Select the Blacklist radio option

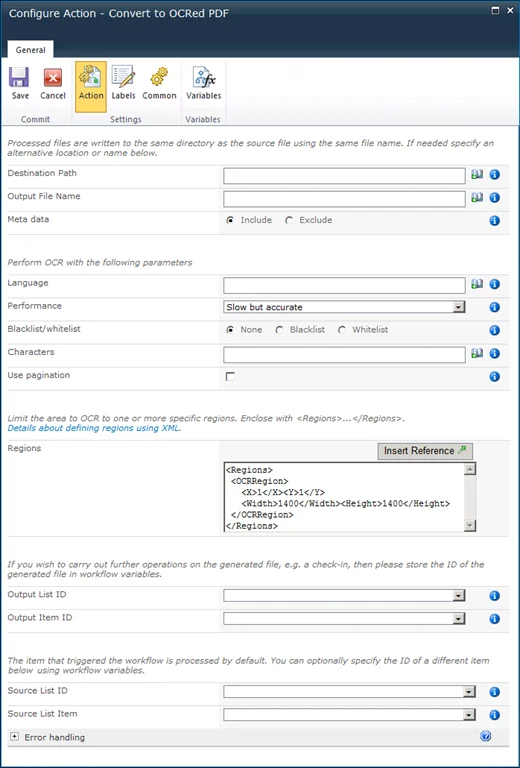tap(279, 330)
